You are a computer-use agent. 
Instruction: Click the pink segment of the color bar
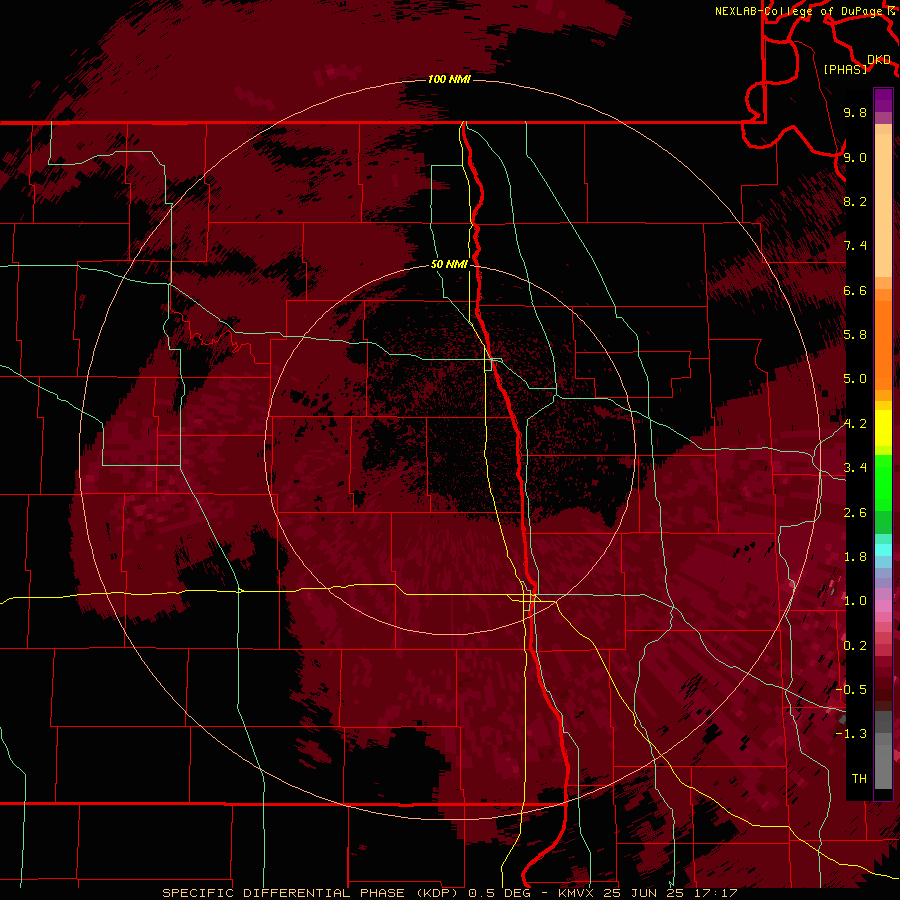click(883, 606)
